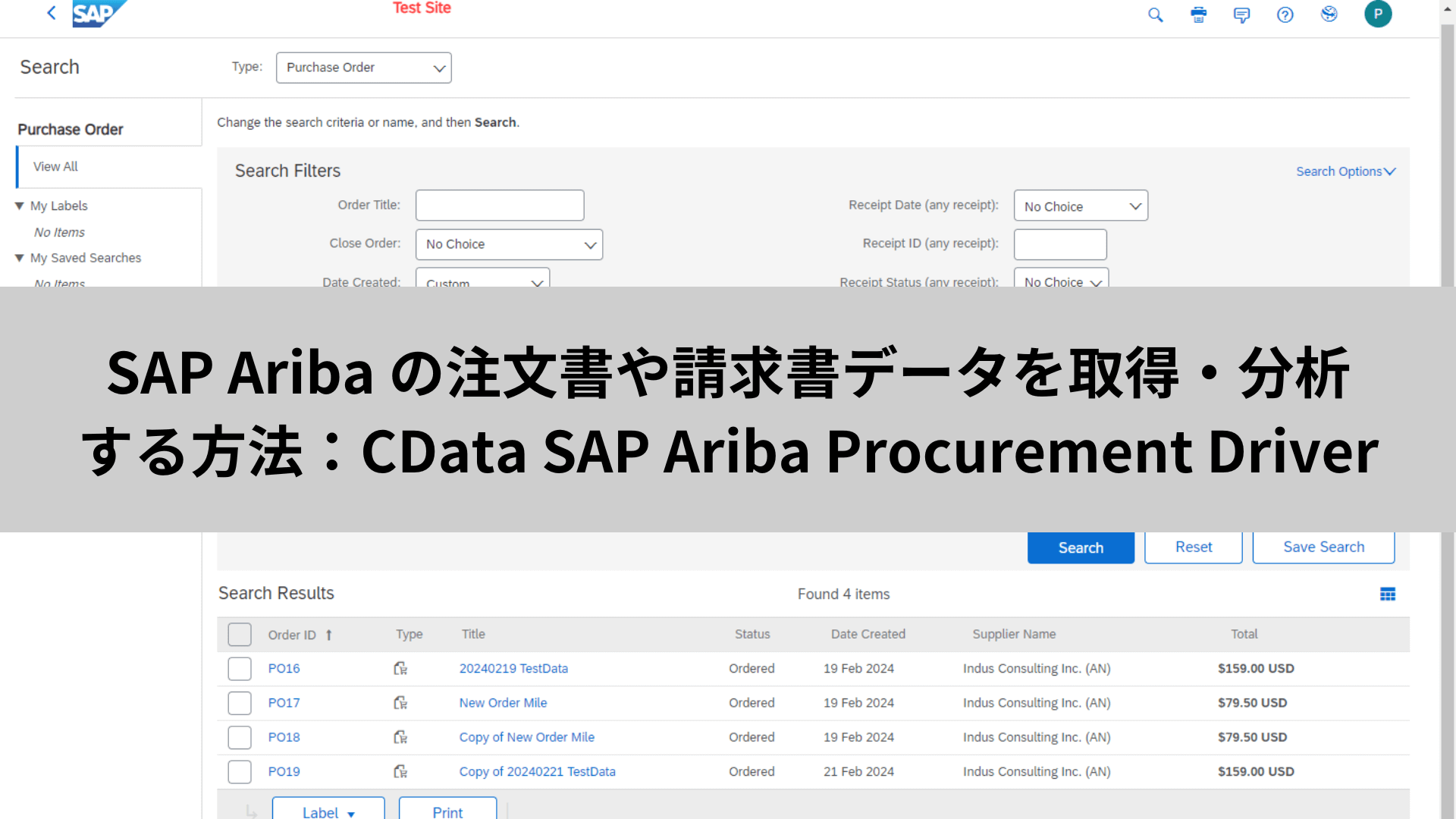Click the Reset button
The width and height of the screenshot is (1456, 819).
pyautogui.click(x=1194, y=548)
